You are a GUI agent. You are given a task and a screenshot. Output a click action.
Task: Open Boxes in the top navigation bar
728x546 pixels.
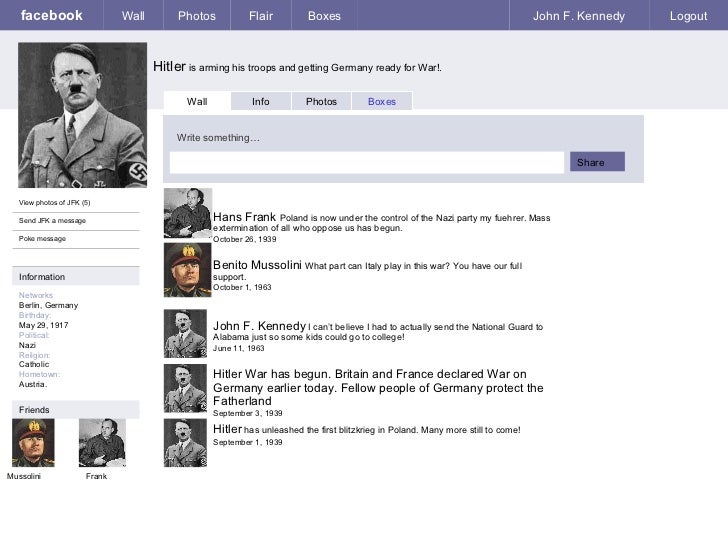[324, 16]
